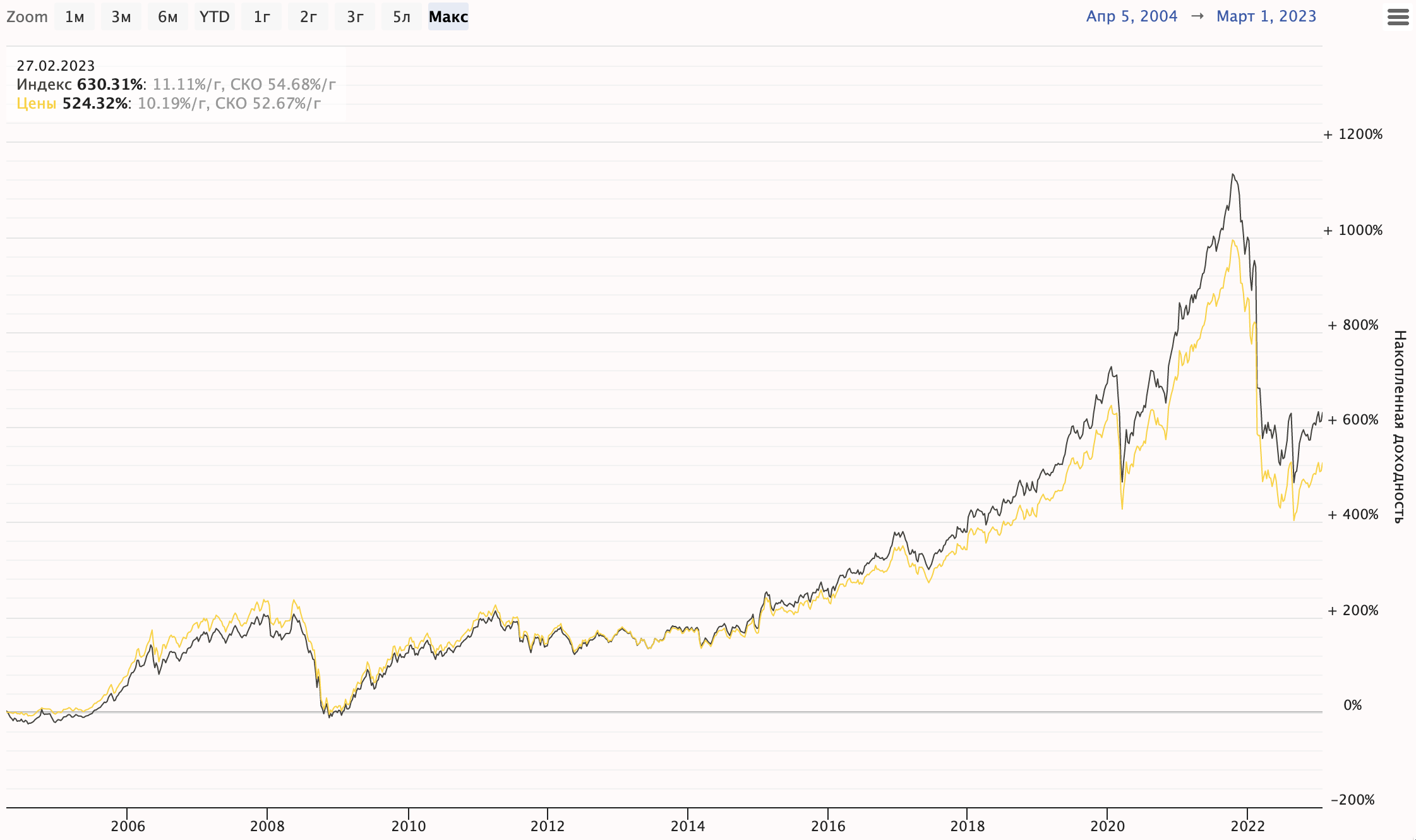1416x840 pixels.
Task: Click the 2016 x-axis tick label
Action: tap(828, 825)
